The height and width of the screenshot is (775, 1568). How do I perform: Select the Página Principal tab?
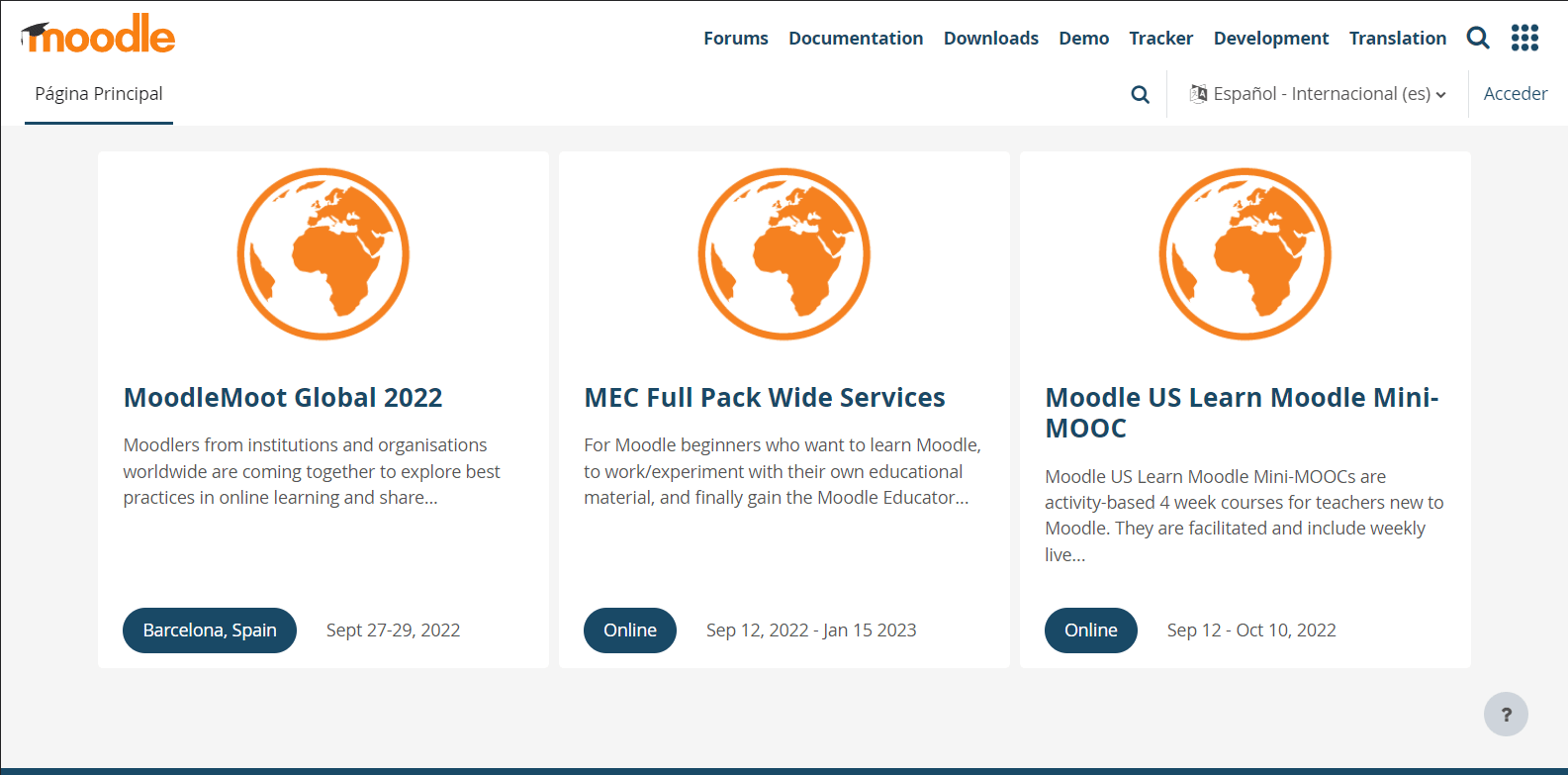[99, 94]
